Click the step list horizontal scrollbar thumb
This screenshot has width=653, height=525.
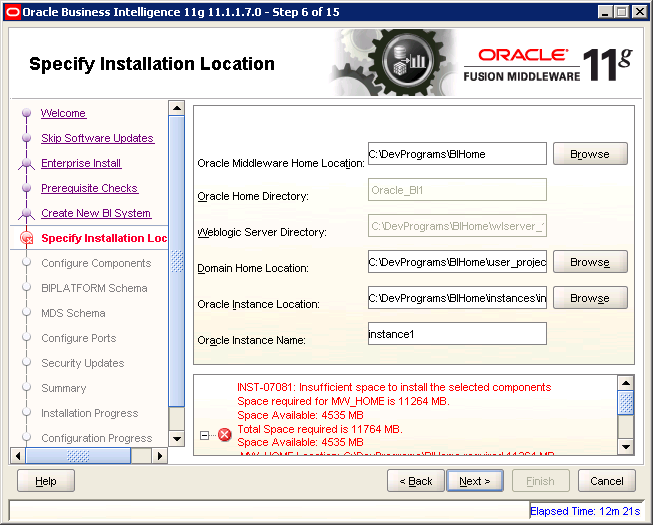coord(78,456)
